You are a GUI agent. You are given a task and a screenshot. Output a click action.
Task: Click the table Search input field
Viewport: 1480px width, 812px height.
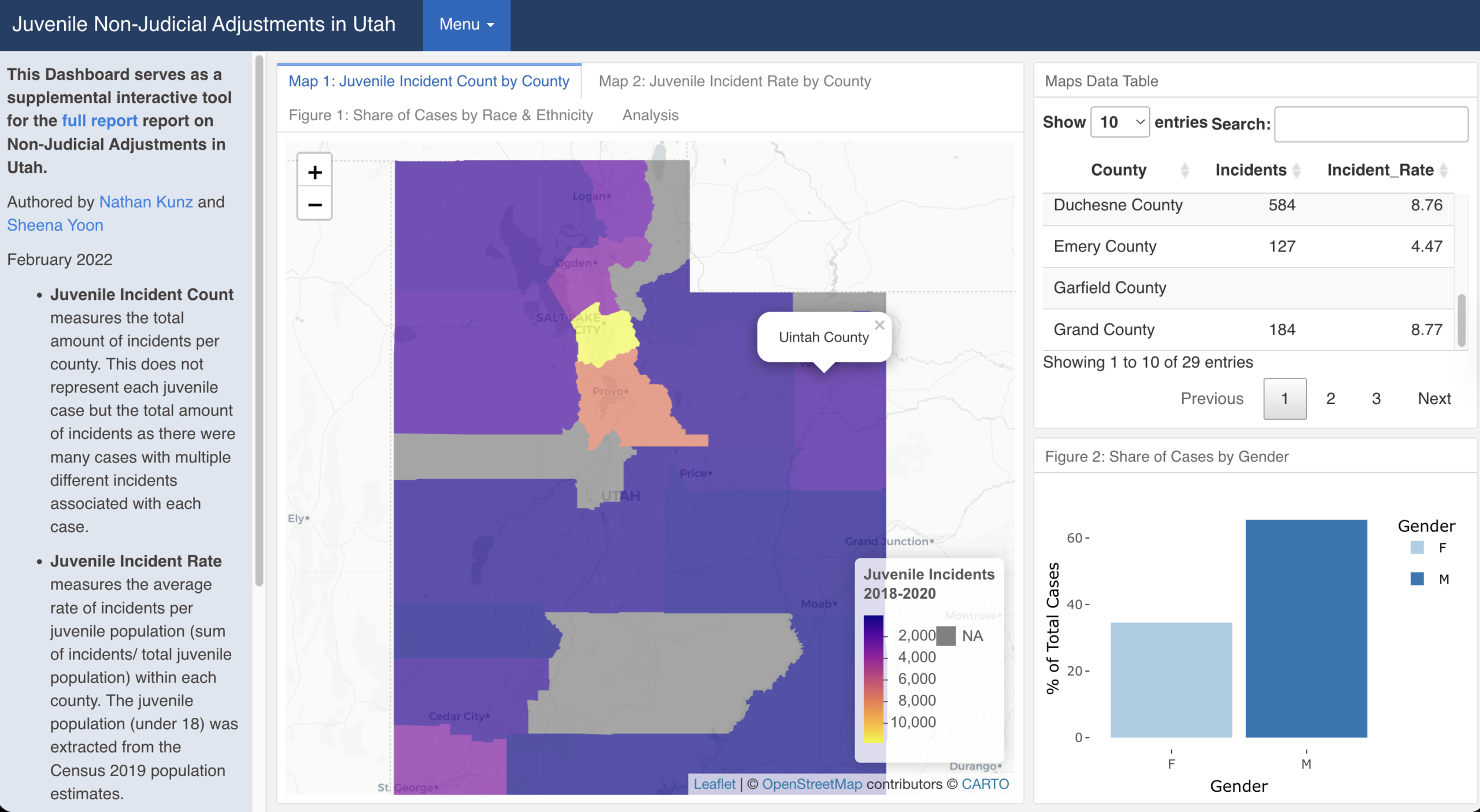point(1371,124)
